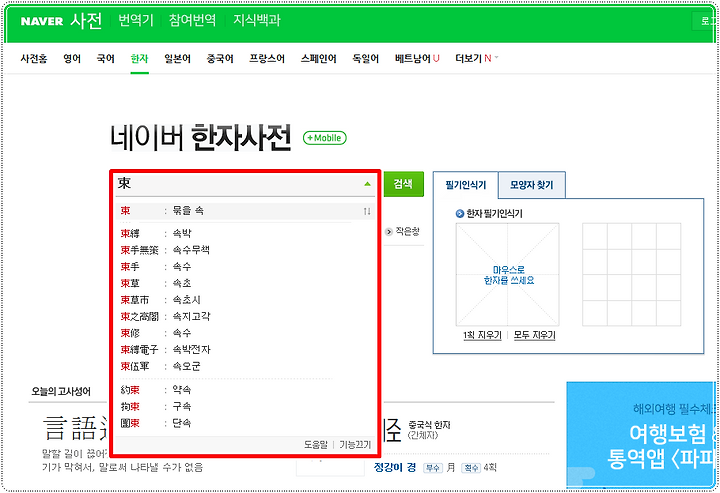This screenshot has height=493, width=720.
Task: Click the 네이버 한자사전 title
Action: point(200,138)
